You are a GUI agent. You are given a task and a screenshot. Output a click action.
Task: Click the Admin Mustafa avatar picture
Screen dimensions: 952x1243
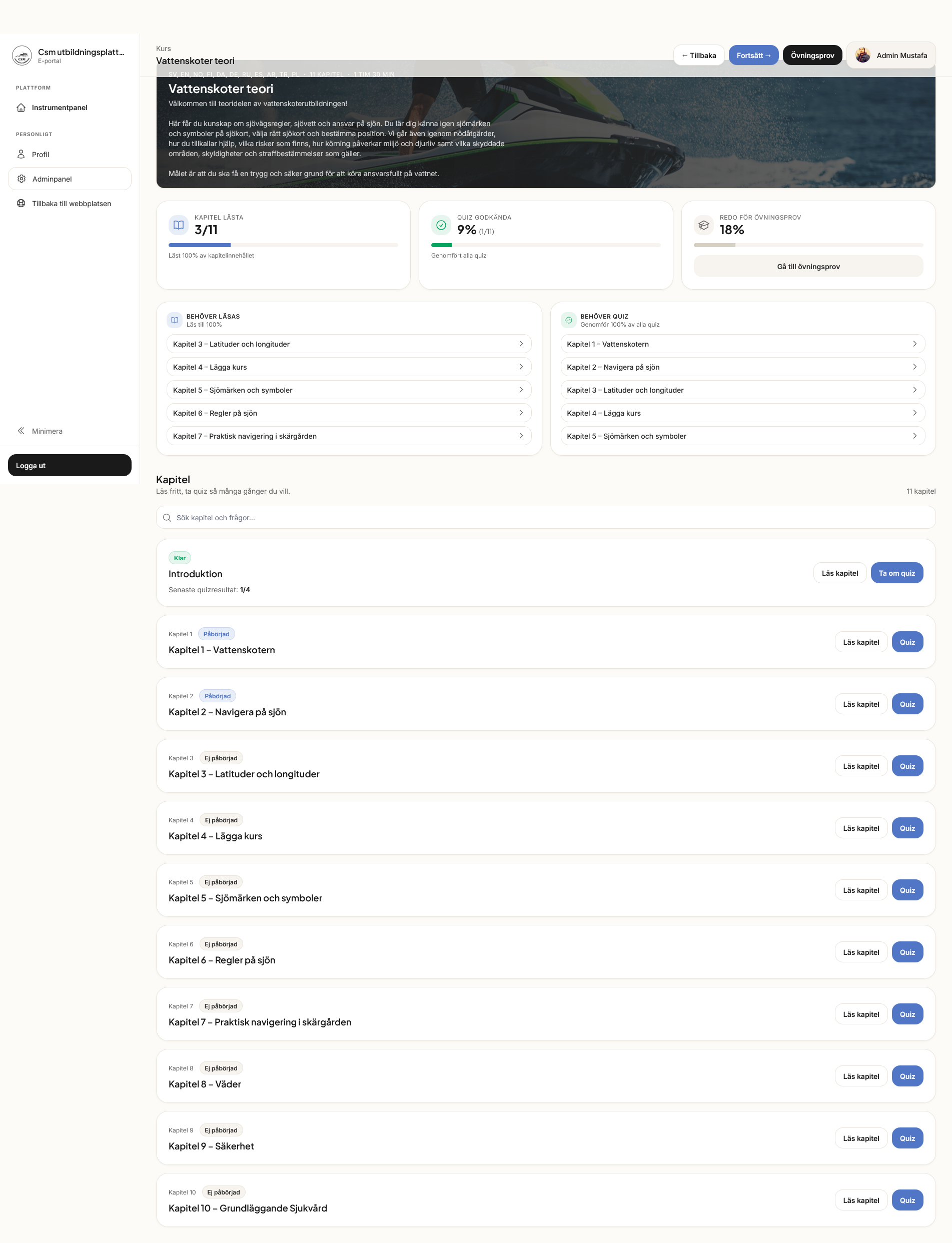coord(862,55)
